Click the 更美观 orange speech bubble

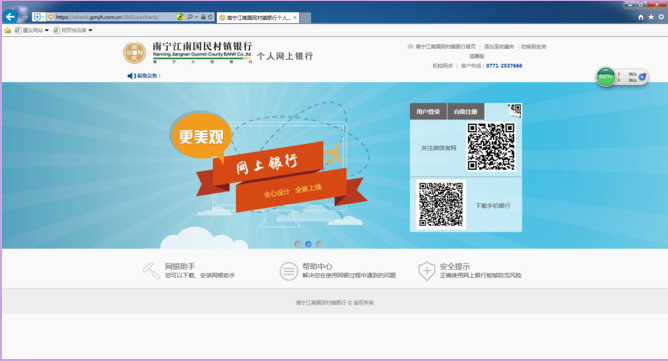[201, 136]
